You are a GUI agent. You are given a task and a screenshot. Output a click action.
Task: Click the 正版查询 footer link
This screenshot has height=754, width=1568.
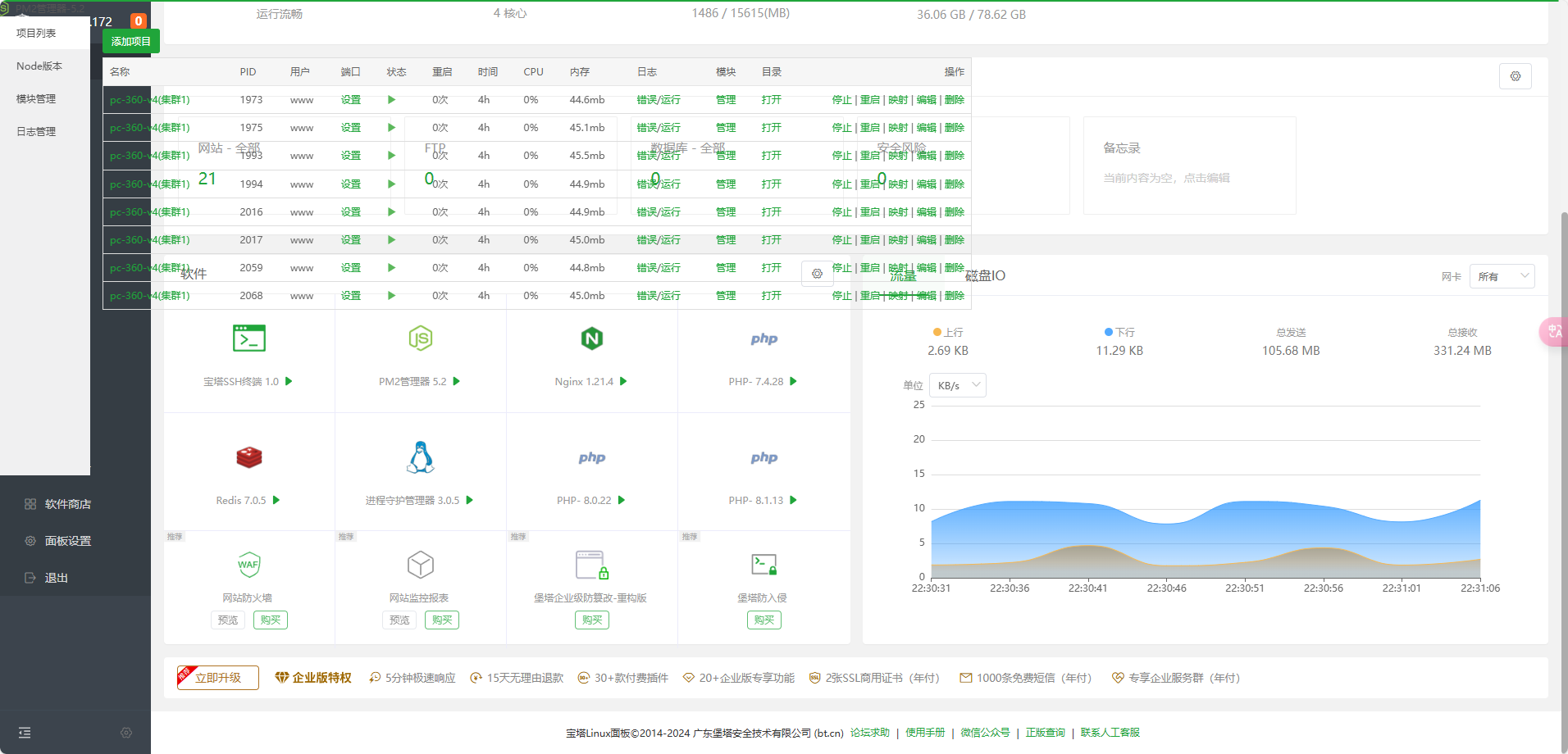pyautogui.click(x=1046, y=733)
